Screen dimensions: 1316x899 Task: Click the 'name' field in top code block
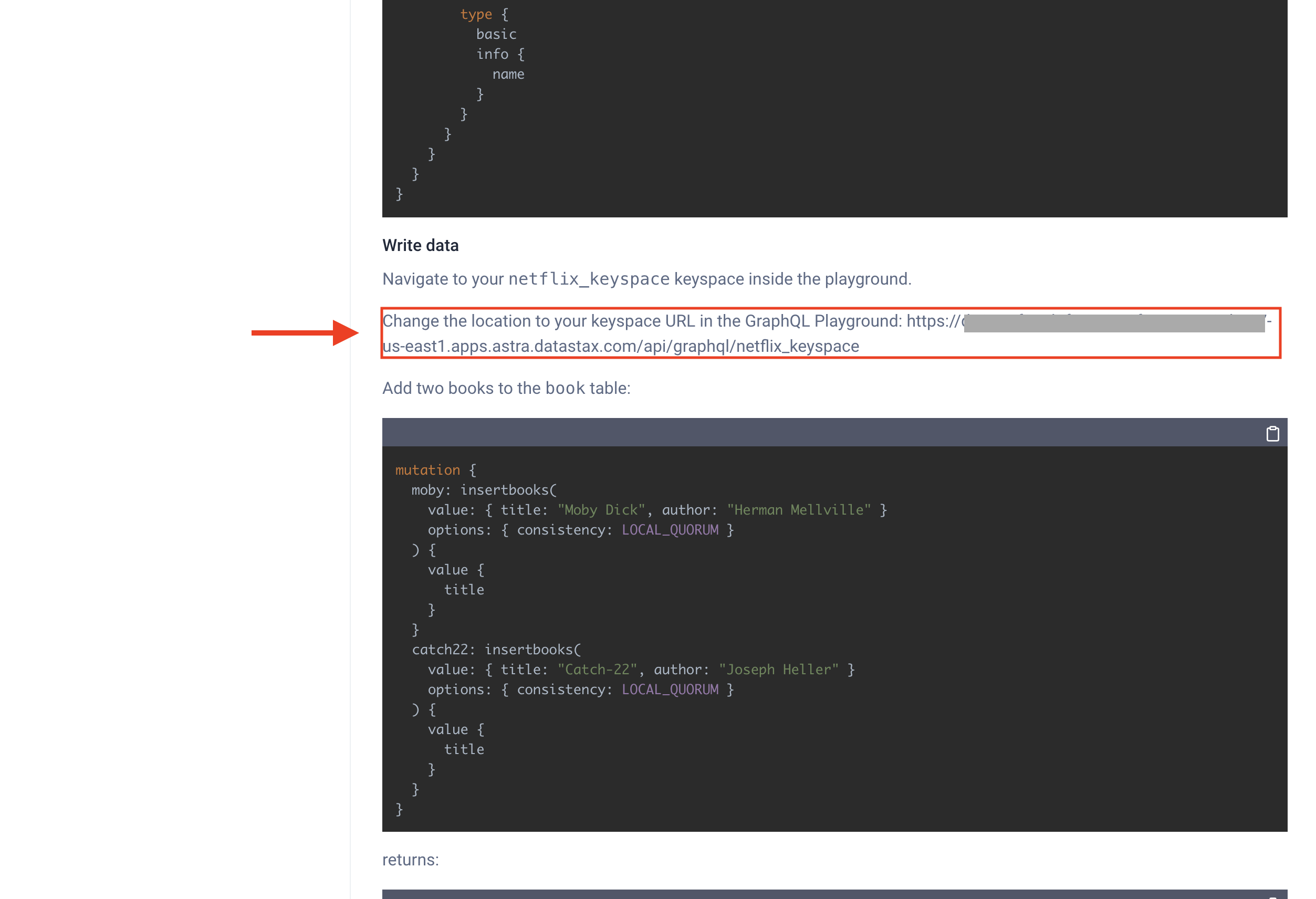[x=508, y=74]
